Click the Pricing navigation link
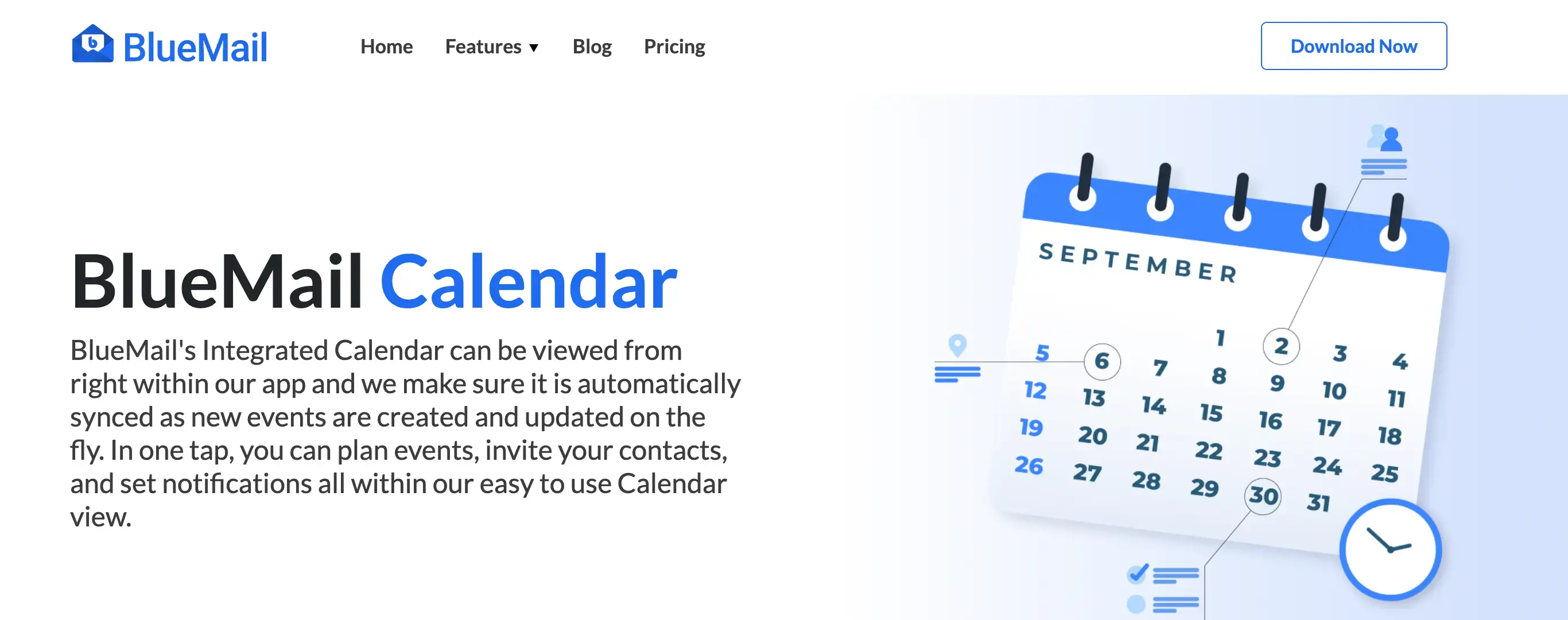This screenshot has height=620, width=1568. 674,45
